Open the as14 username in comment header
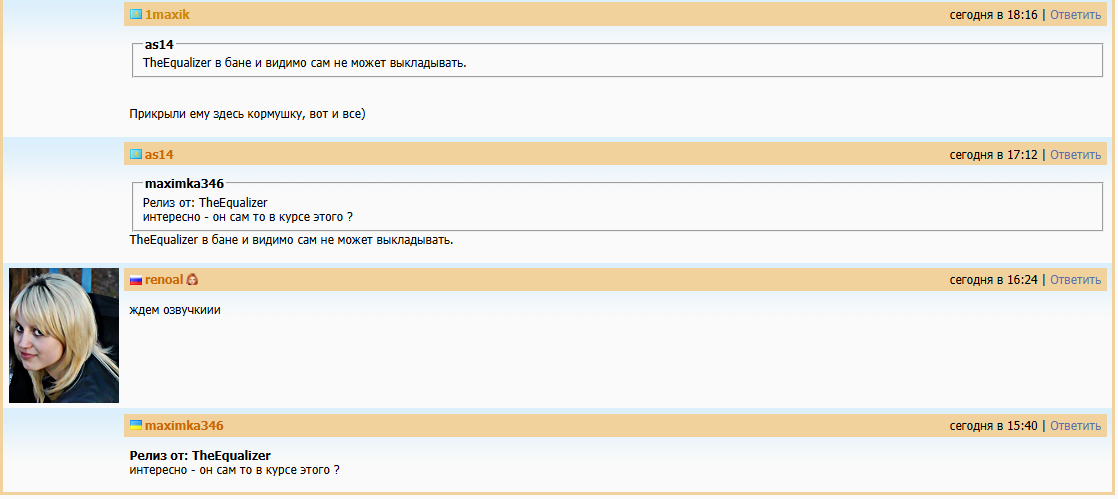Image resolution: width=1118 pixels, height=499 pixels. point(159,155)
